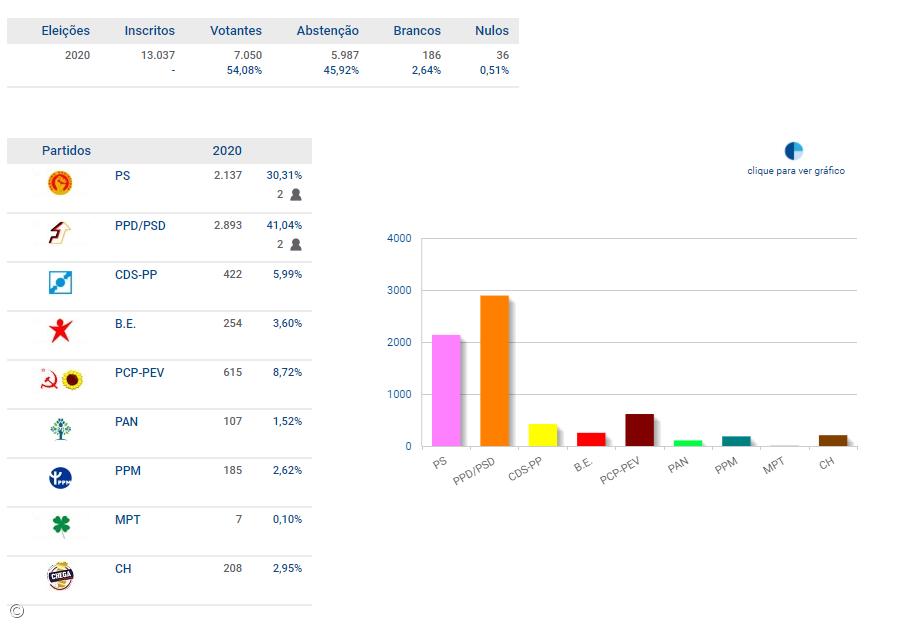Select the PCP-PEV party name

[139, 373]
